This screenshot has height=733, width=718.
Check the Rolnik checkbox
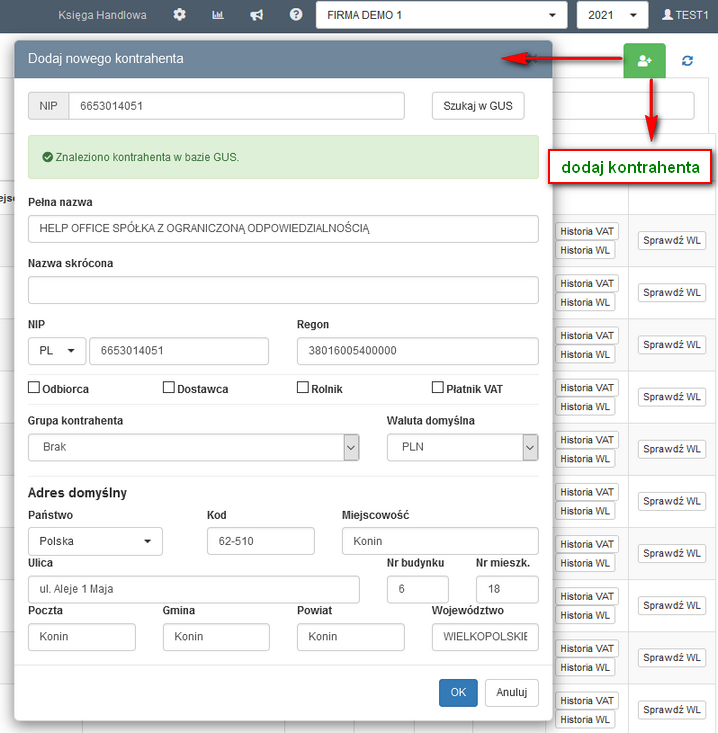pyautogui.click(x=302, y=388)
